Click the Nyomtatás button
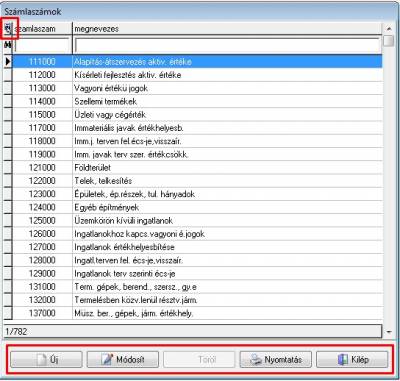 pyautogui.click(x=276, y=360)
